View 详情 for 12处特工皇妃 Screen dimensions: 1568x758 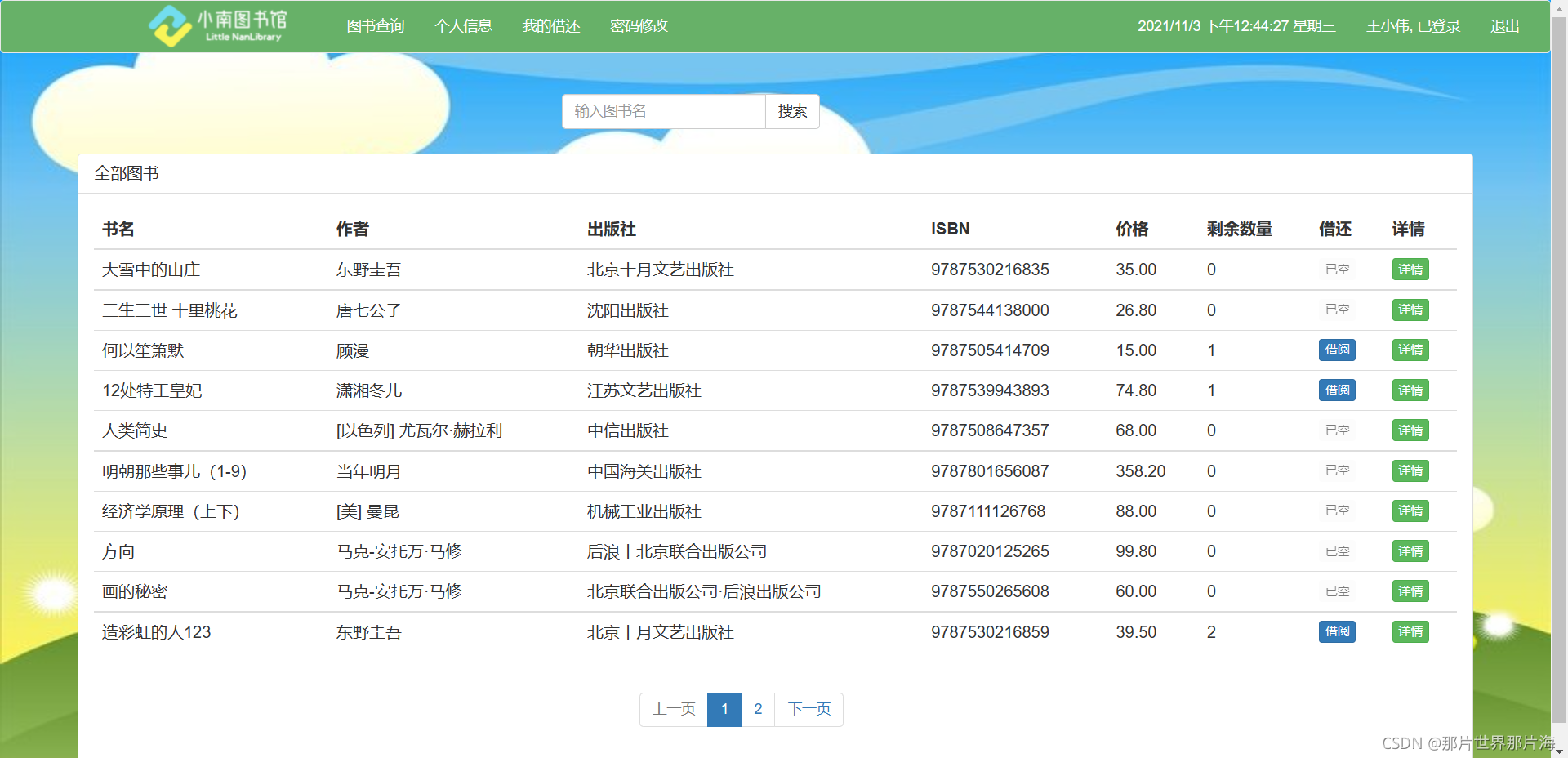(1410, 390)
